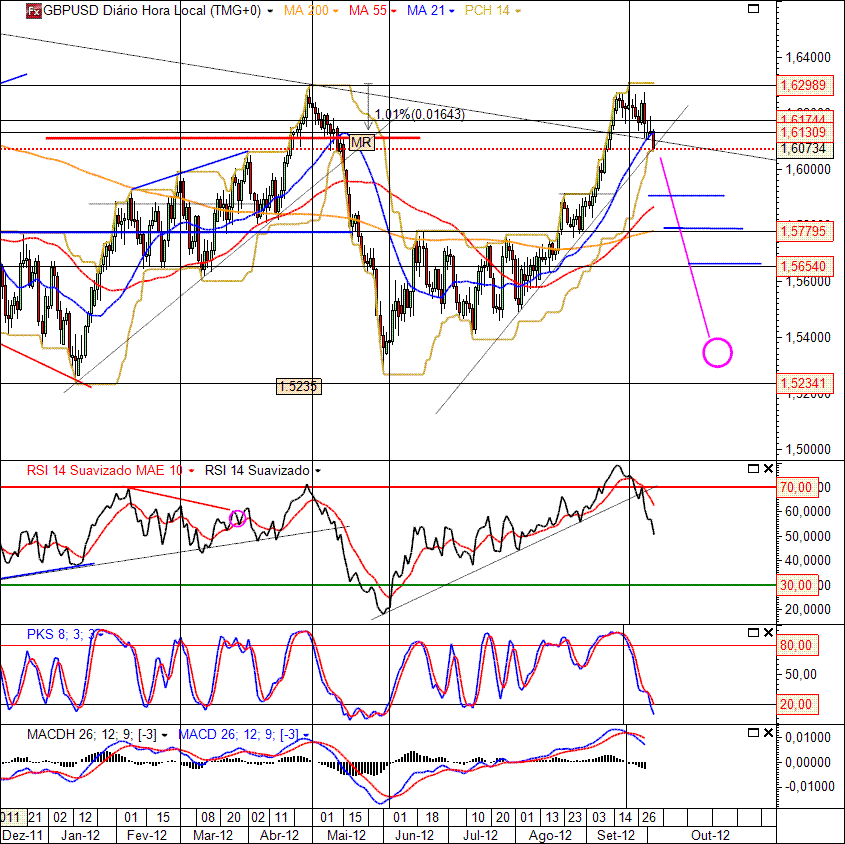Open the MA 55 indicator dropdown
Viewport: 845px width, 844px height.
(x=394, y=11)
